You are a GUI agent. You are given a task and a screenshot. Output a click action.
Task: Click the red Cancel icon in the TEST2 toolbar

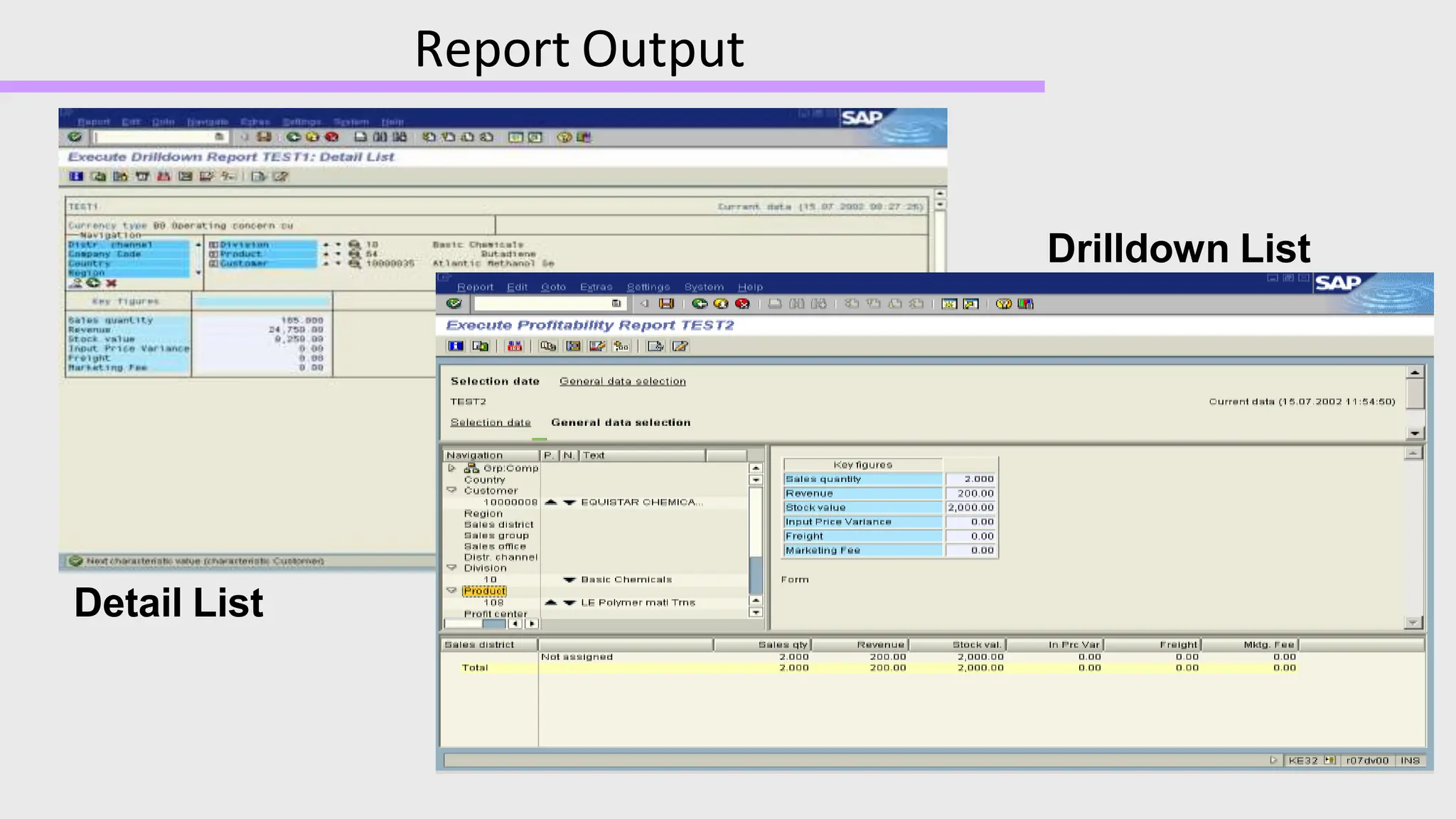tap(742, 304)
